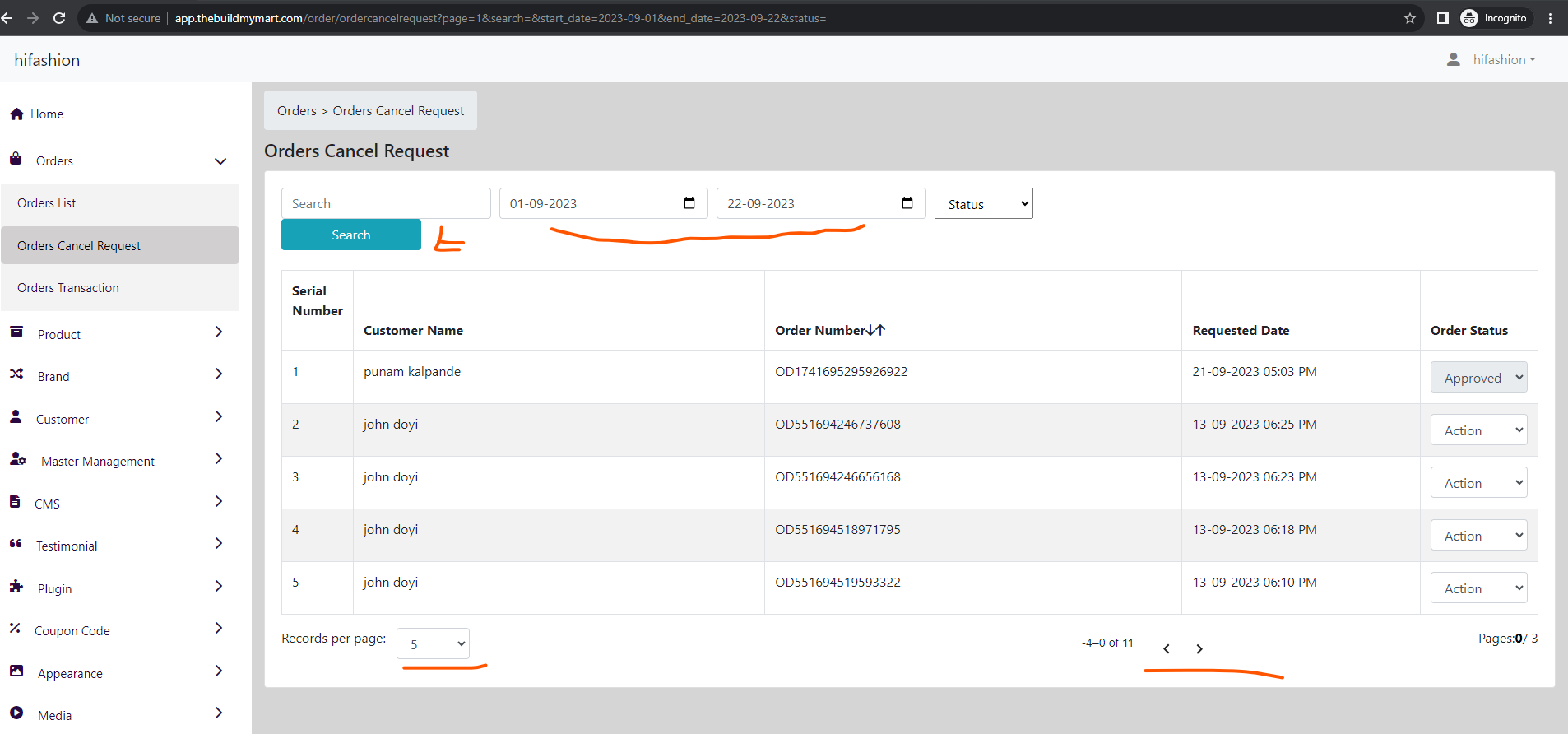1568x734 pixels.
Task: Click the Customer person icon
Action: coord(16,416)
